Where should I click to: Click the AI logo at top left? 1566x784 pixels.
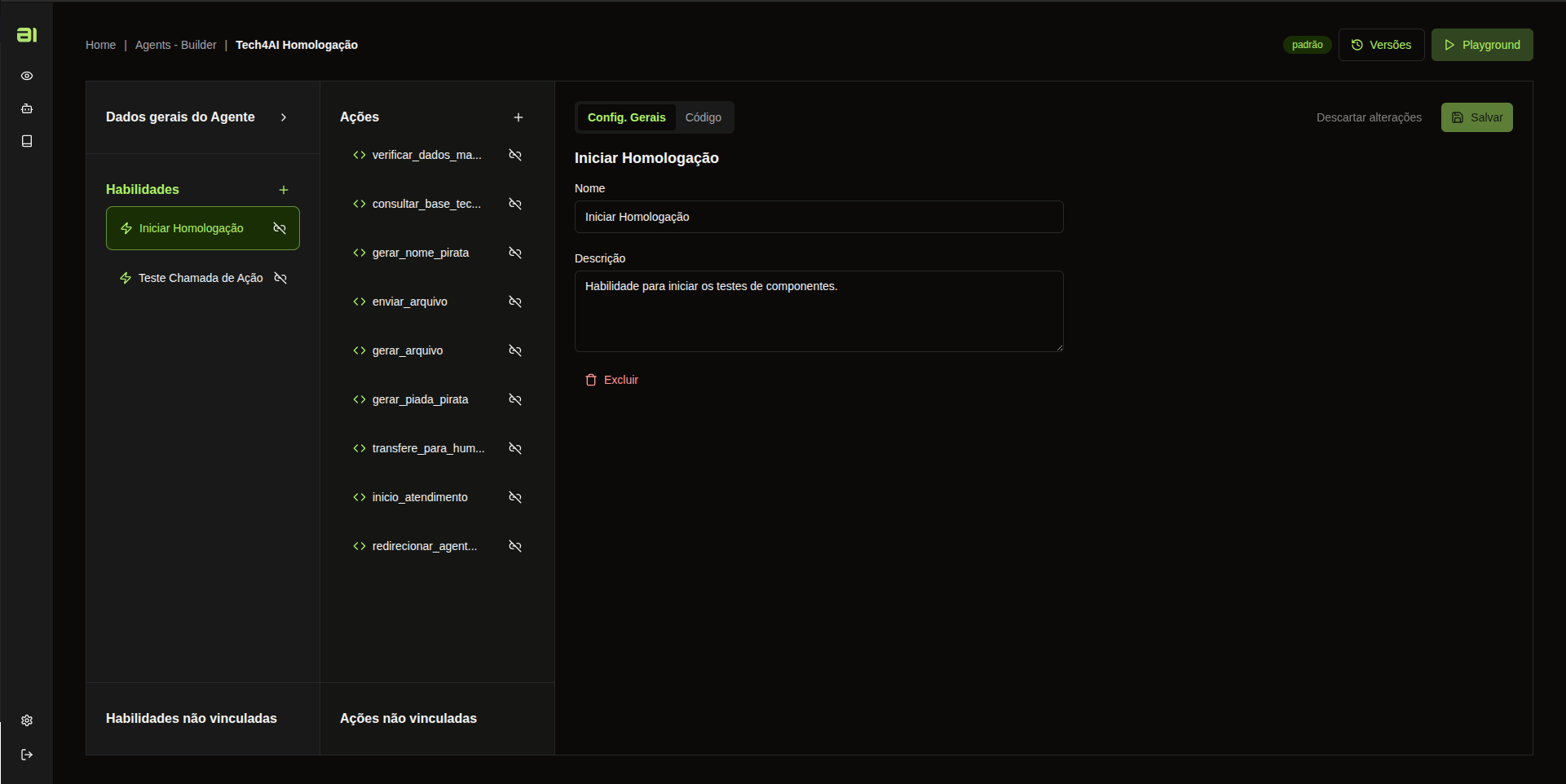coord(27,34)
